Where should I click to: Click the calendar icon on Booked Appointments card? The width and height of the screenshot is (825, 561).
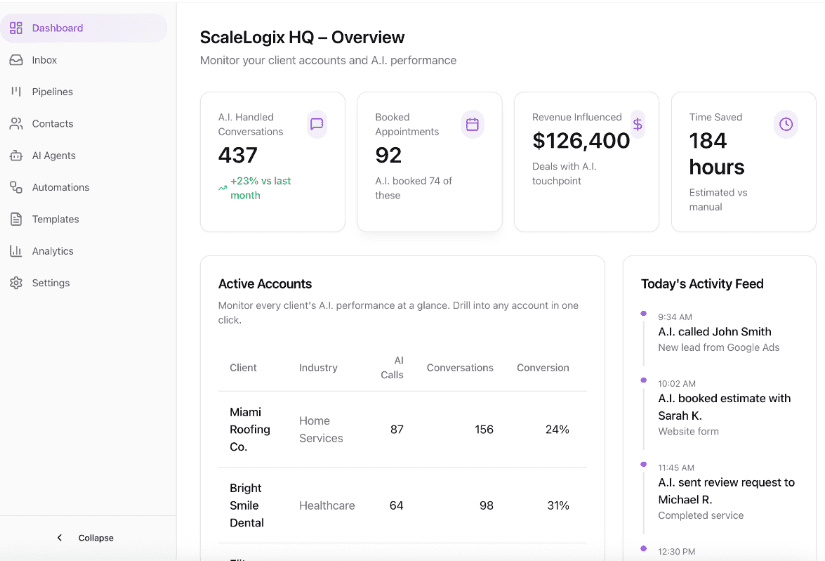(x=473, y=124)
